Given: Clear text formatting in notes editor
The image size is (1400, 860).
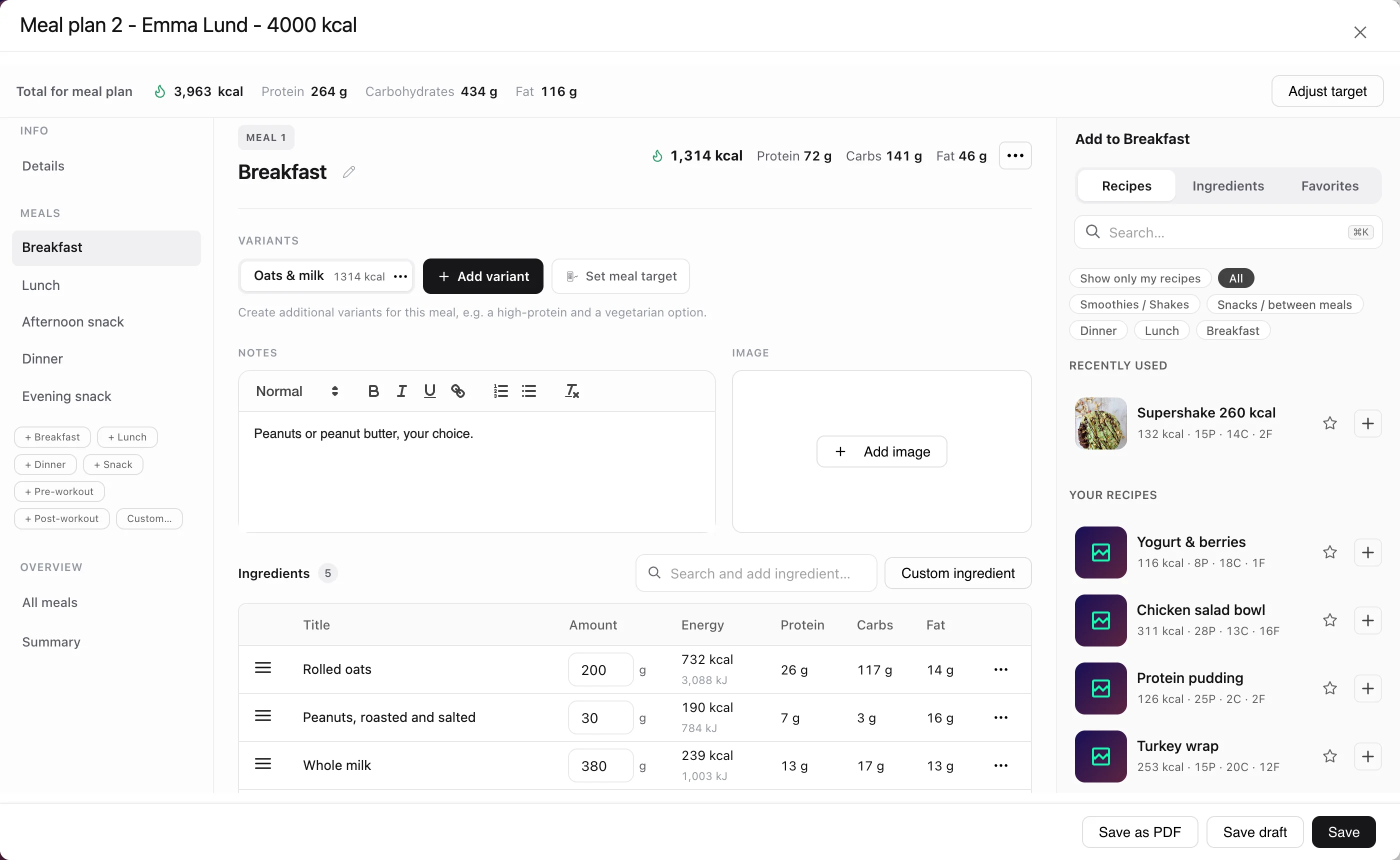Looking at the screenshot, I should pyautogui.click(x=571, y=391).
